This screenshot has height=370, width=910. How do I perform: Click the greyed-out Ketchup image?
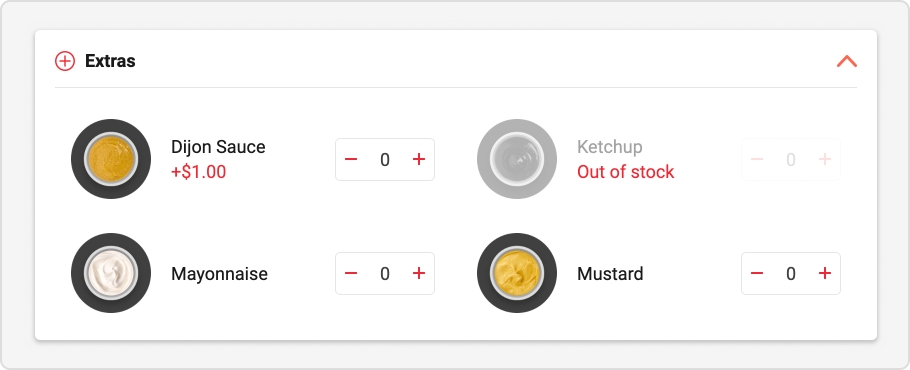517,159
